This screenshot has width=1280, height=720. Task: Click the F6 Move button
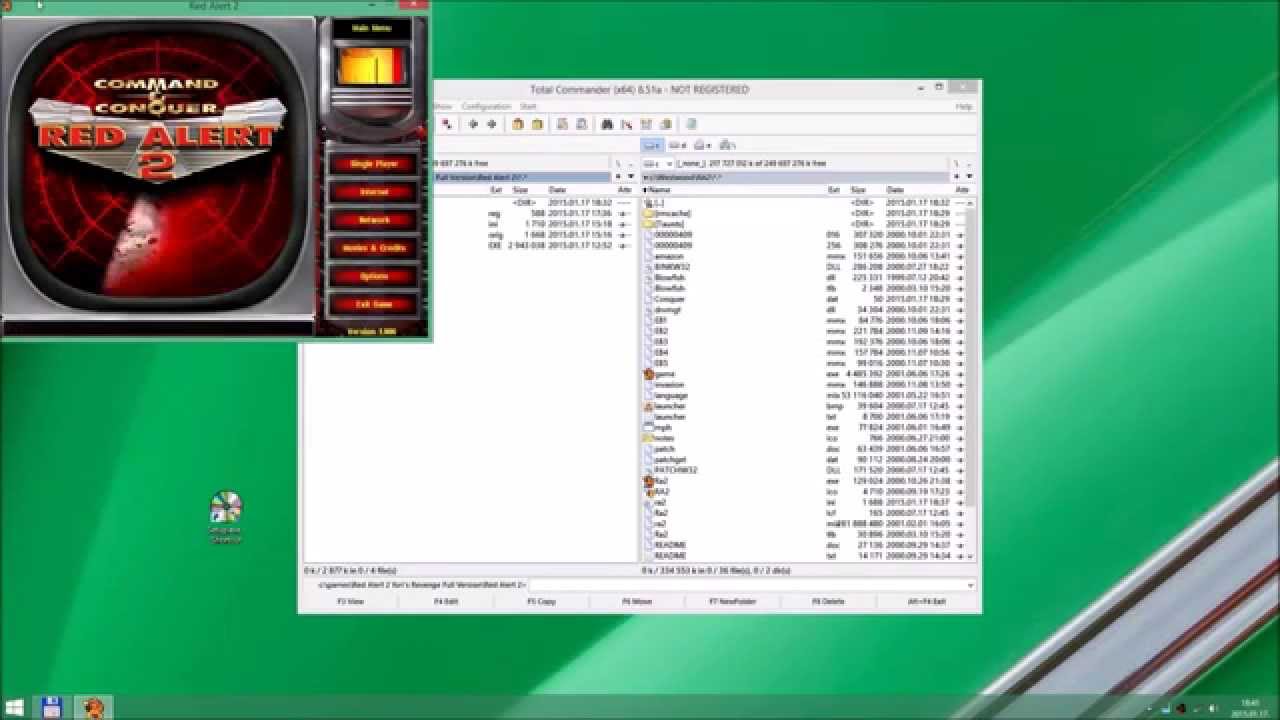click(x=637, y=601)
